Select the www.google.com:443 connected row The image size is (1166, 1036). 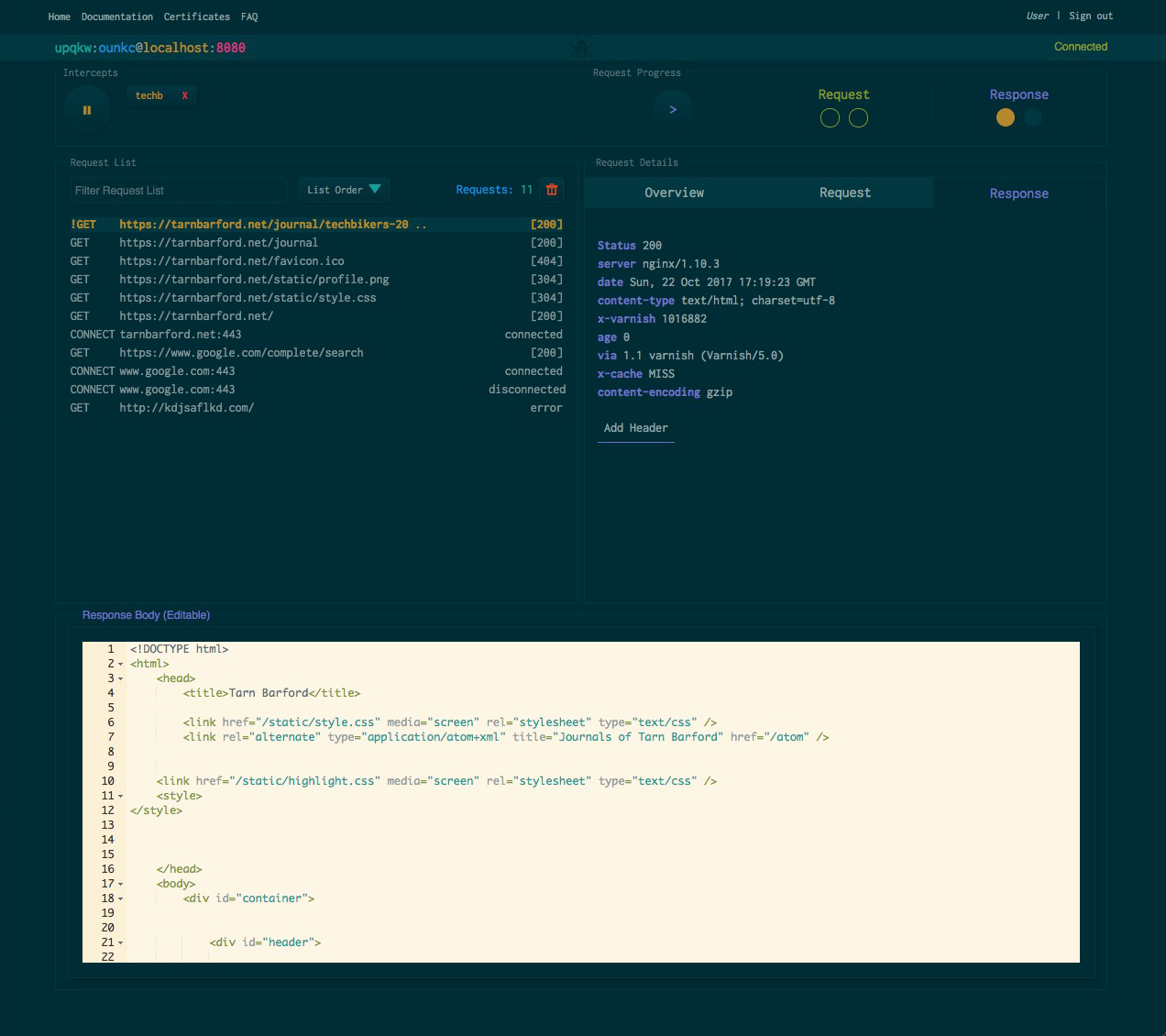[316, 371]
